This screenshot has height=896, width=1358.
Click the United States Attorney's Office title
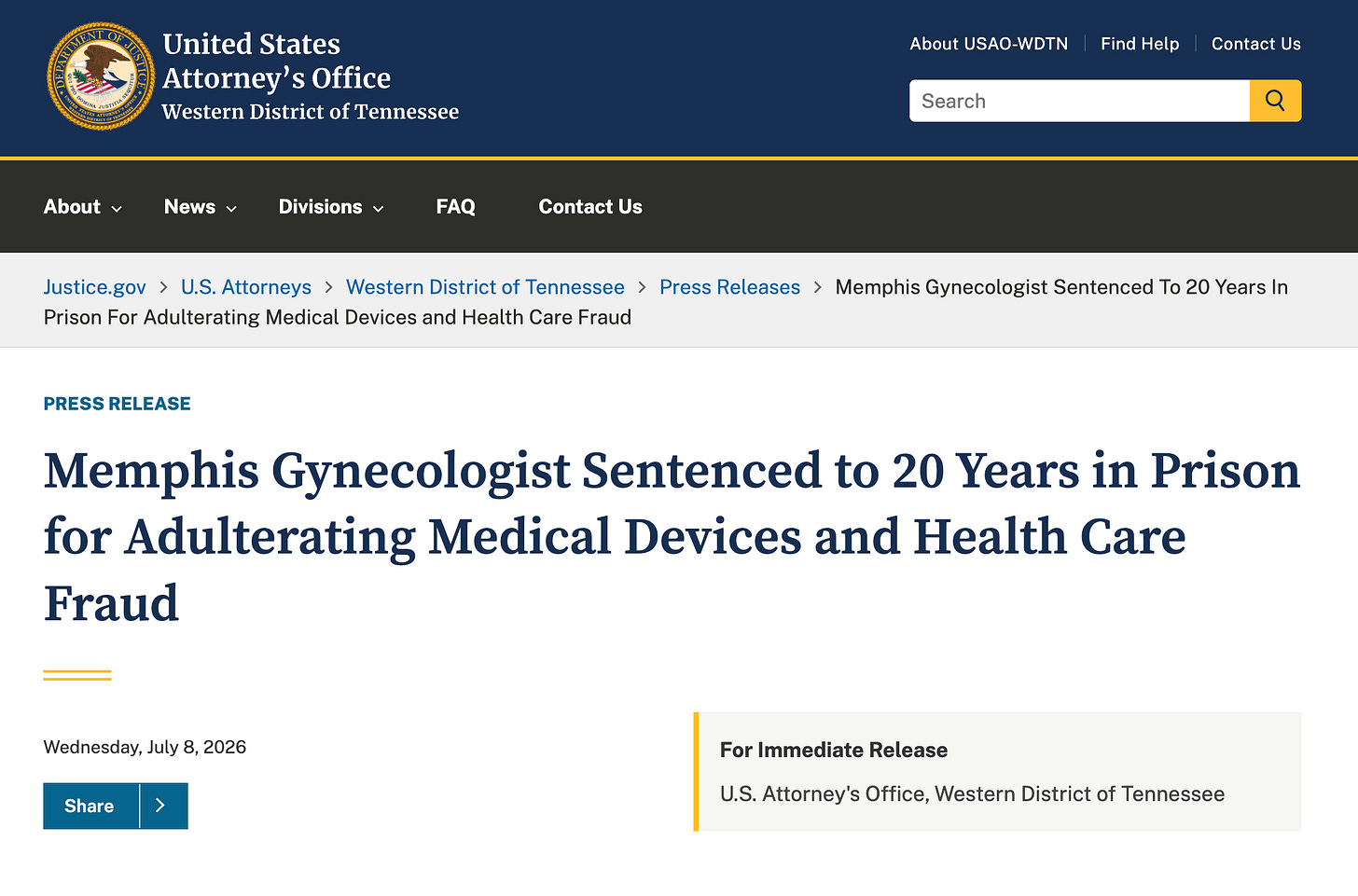(x=277, y=61)
